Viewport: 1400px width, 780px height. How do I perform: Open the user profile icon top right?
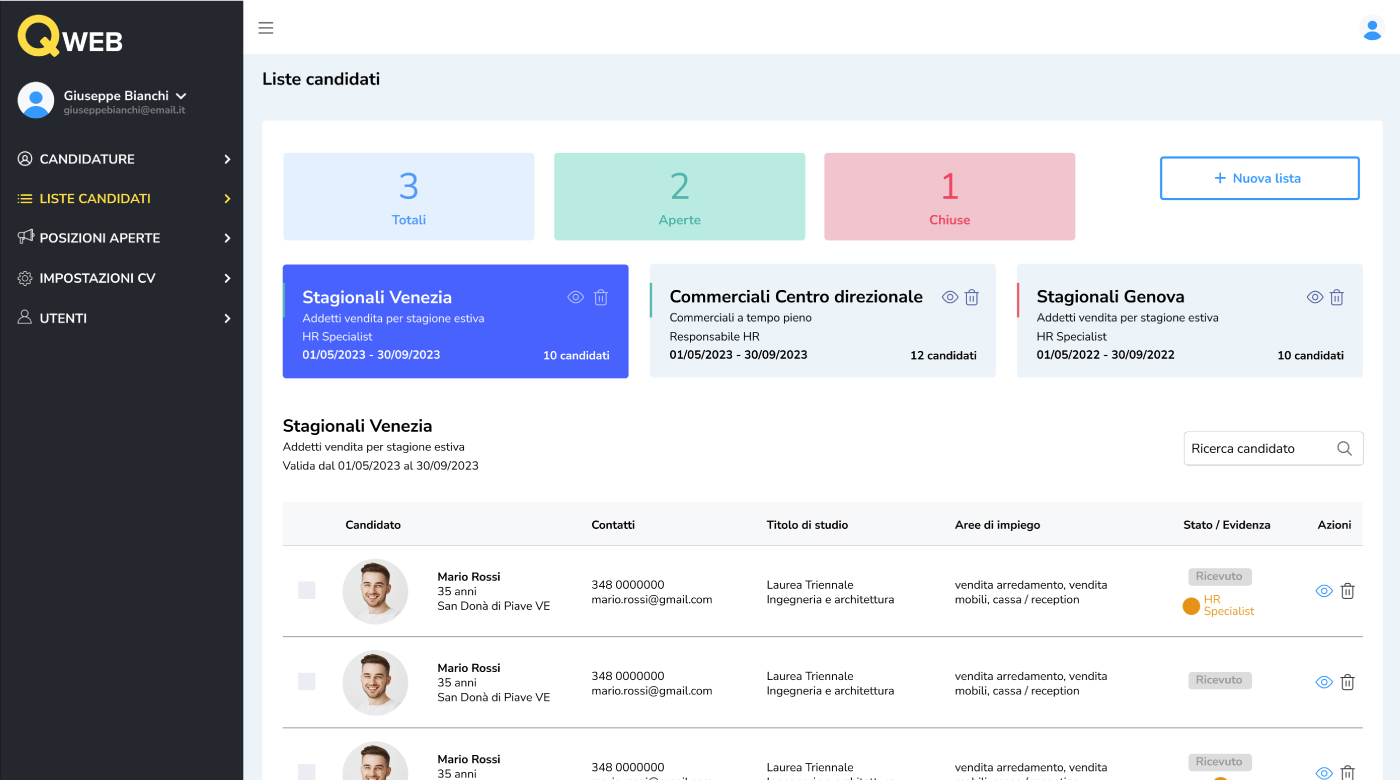click(1372, 30)
